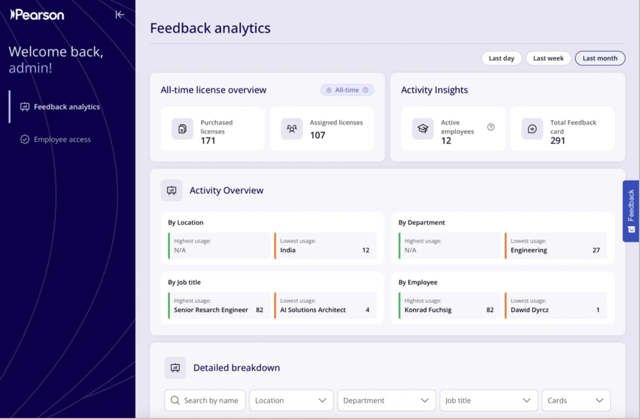Click the Active employees graduation cap icon
This screenshot has height=419, width=640.
pos(423,129)
